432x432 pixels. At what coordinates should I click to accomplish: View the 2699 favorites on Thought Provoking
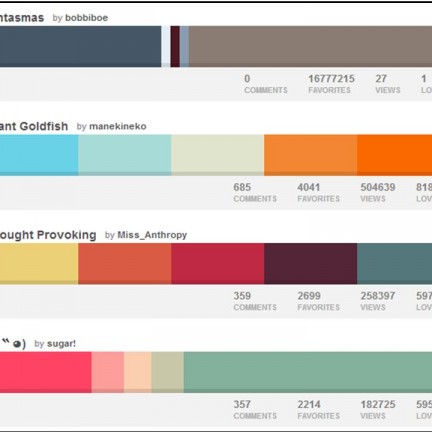pyautogui.click(x=319, y=301)
